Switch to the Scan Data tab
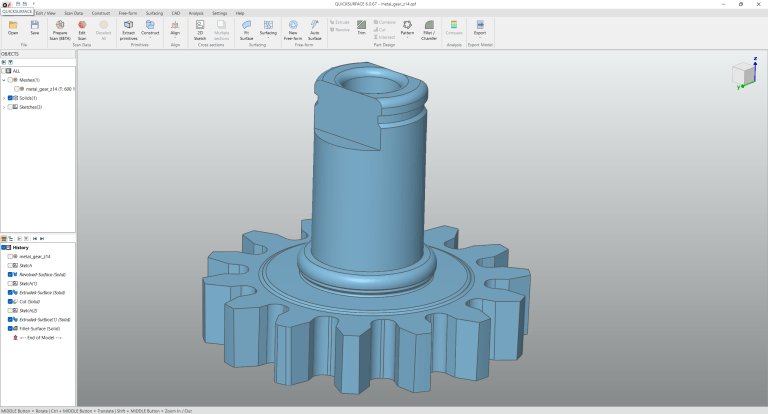Viewport: 768px width, 414px height. pyautogui.click(x=73, y=13)
